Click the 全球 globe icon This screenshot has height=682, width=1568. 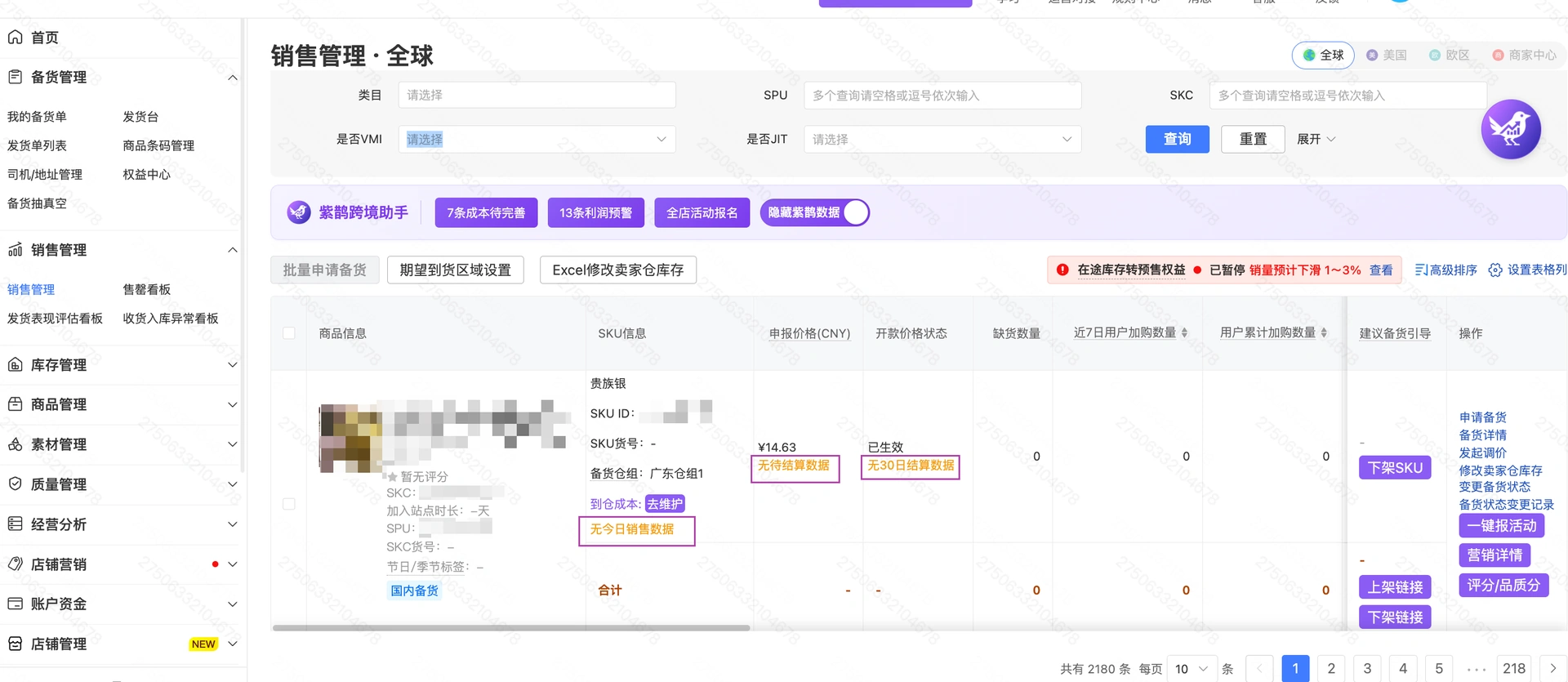click(x=1309, y=55)
